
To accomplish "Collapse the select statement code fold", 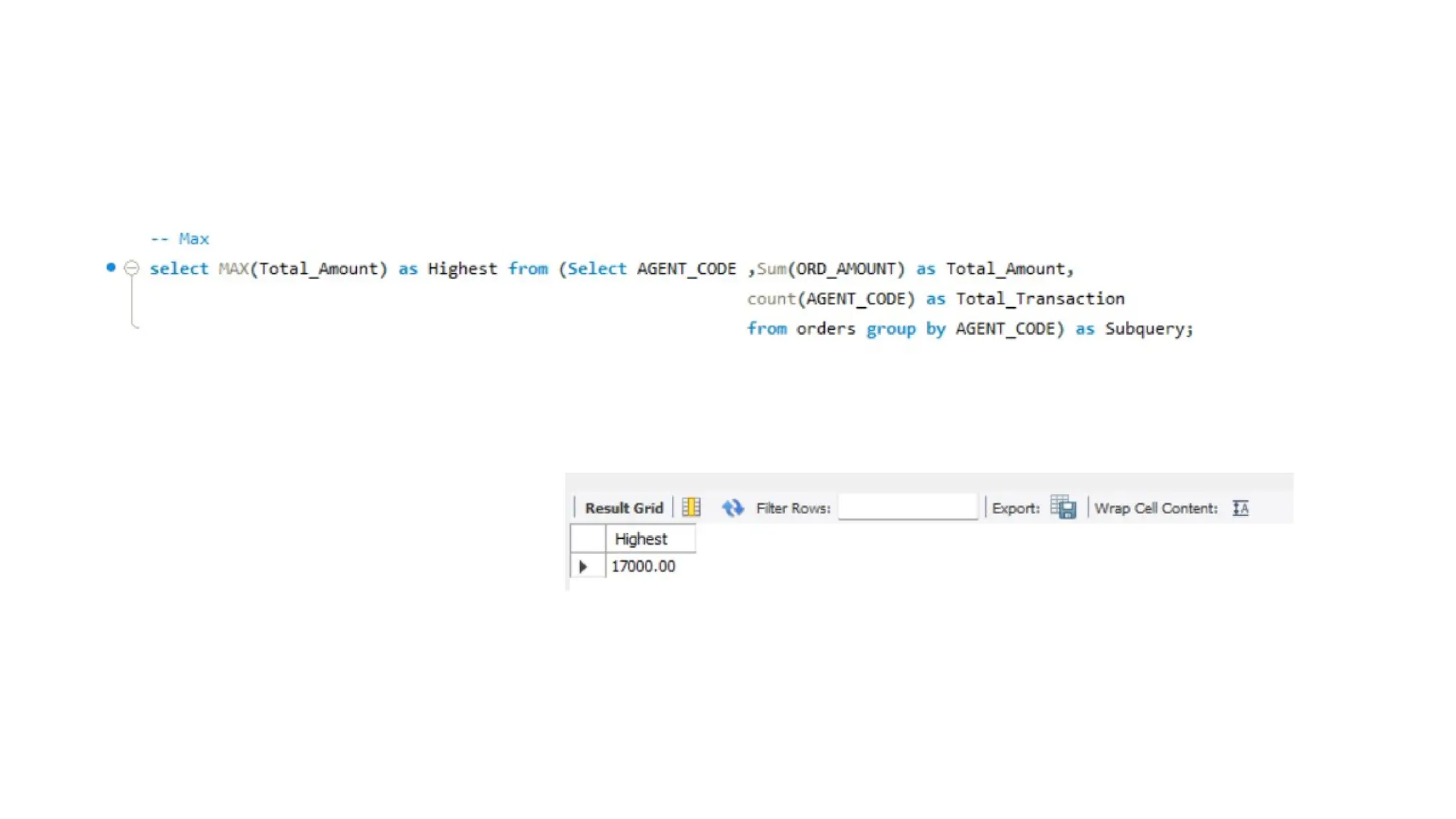I will [132, 268].
